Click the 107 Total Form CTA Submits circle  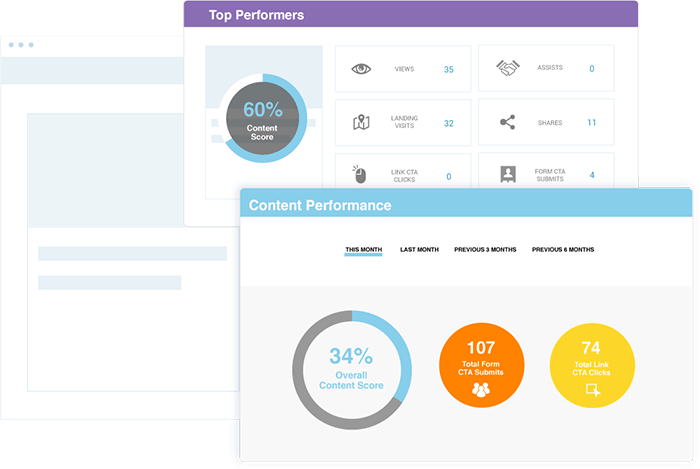click(x=481, y=365)
